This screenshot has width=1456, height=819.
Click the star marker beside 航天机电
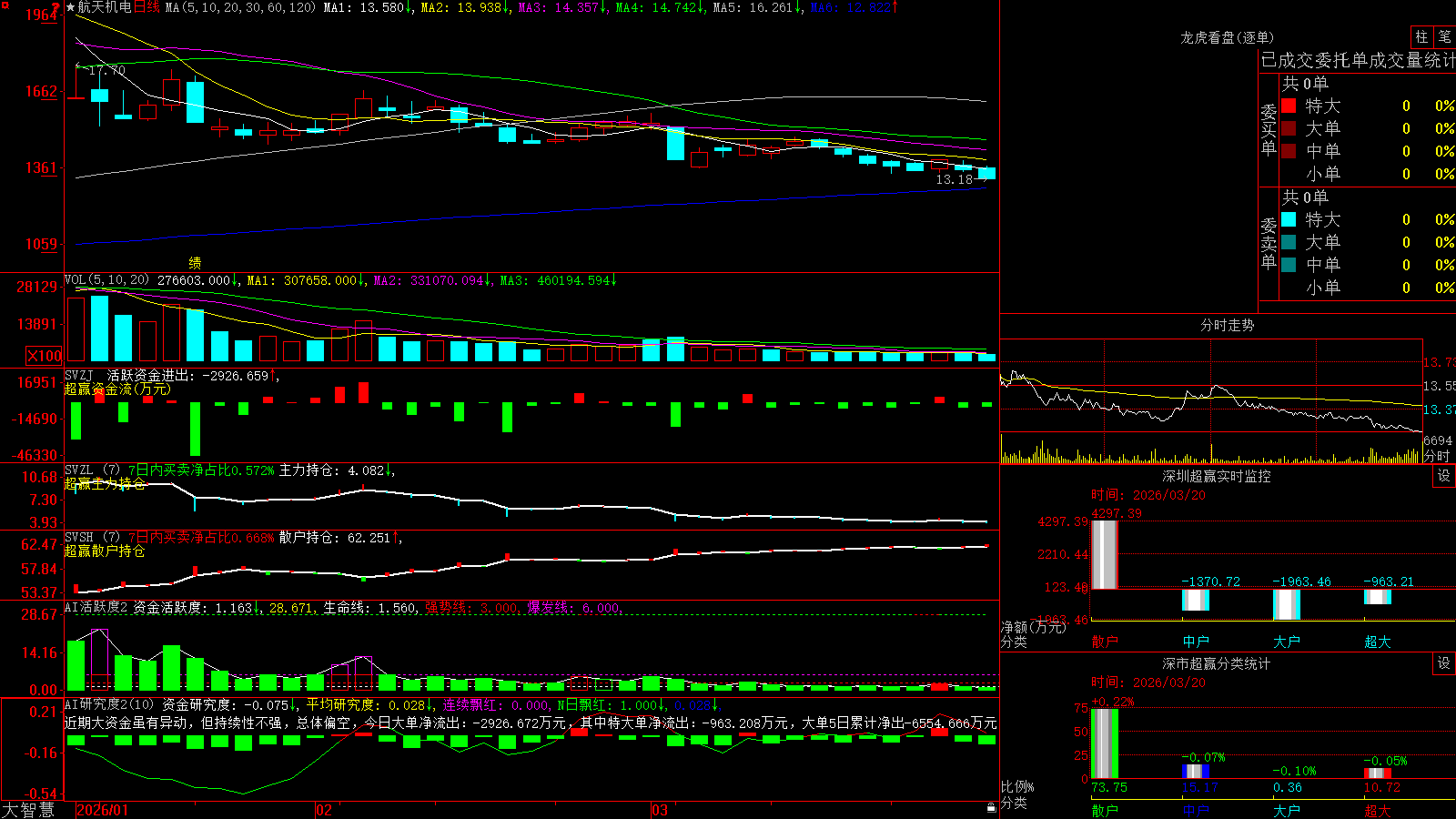point(70,7)
